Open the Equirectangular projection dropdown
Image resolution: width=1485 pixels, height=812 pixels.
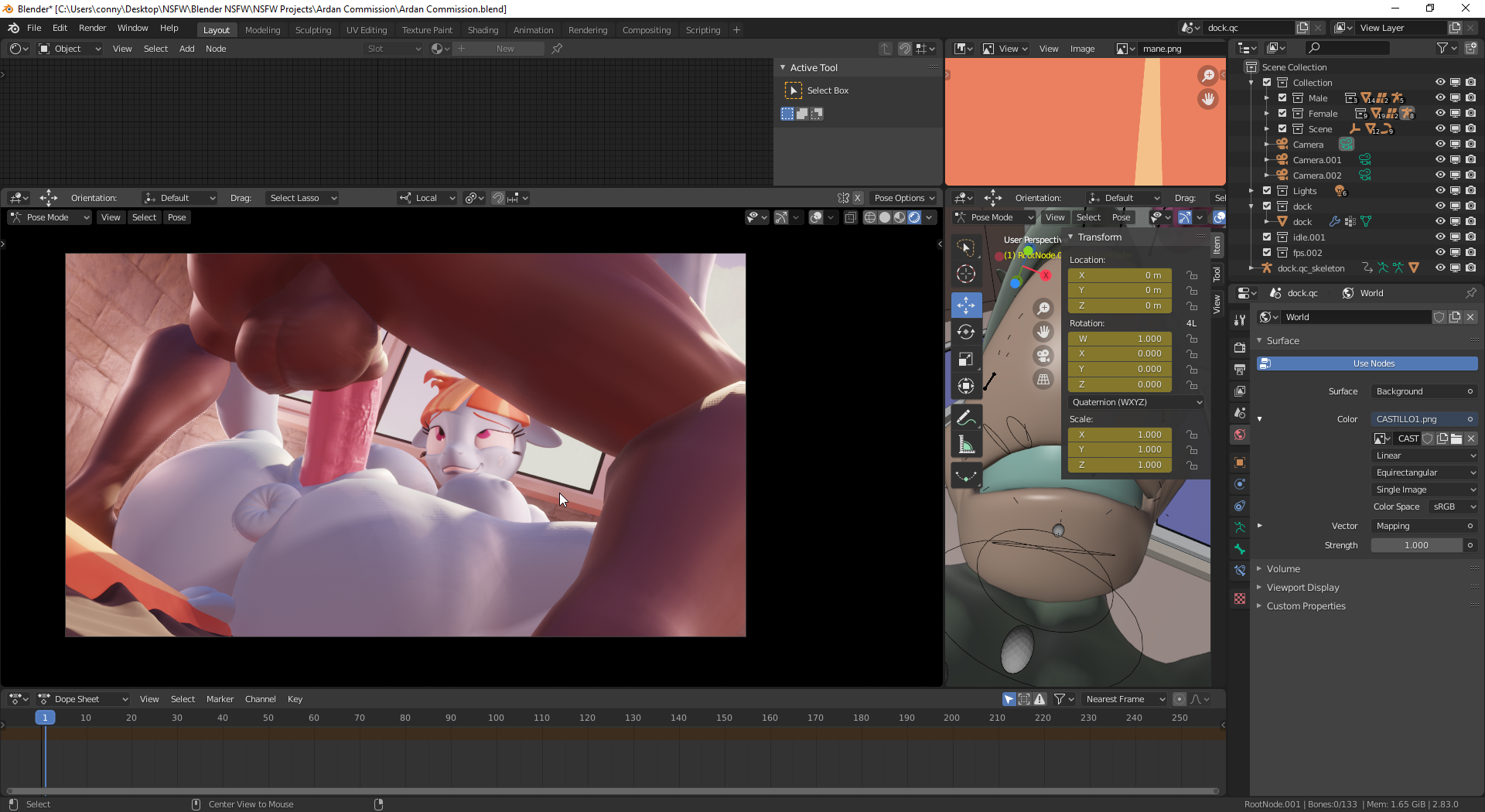[x=1425, y=473]
